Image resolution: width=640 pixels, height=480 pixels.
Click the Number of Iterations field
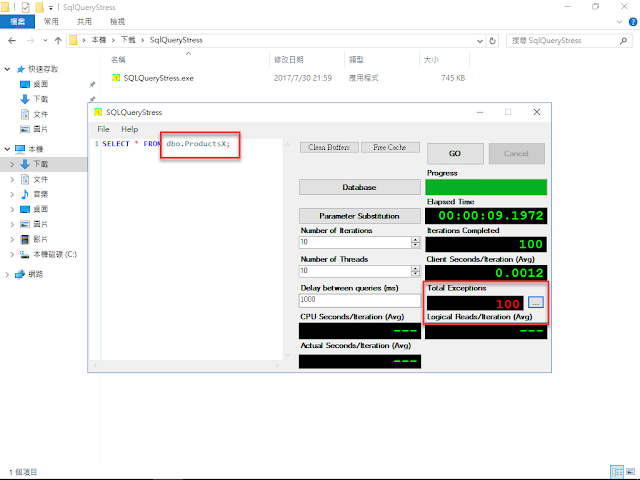[355, 242]
